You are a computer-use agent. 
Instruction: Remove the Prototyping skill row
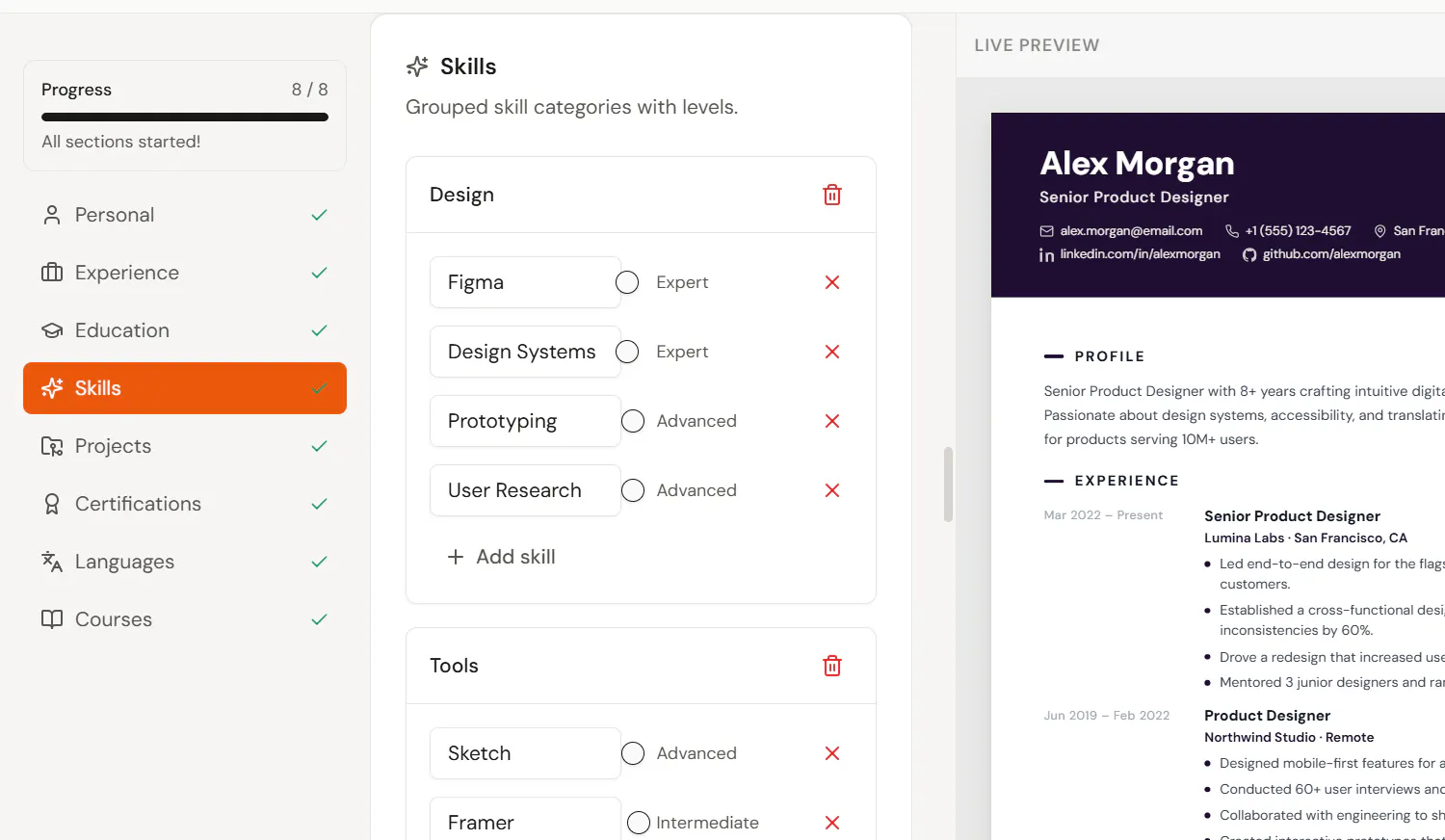[x=832, y=421]
